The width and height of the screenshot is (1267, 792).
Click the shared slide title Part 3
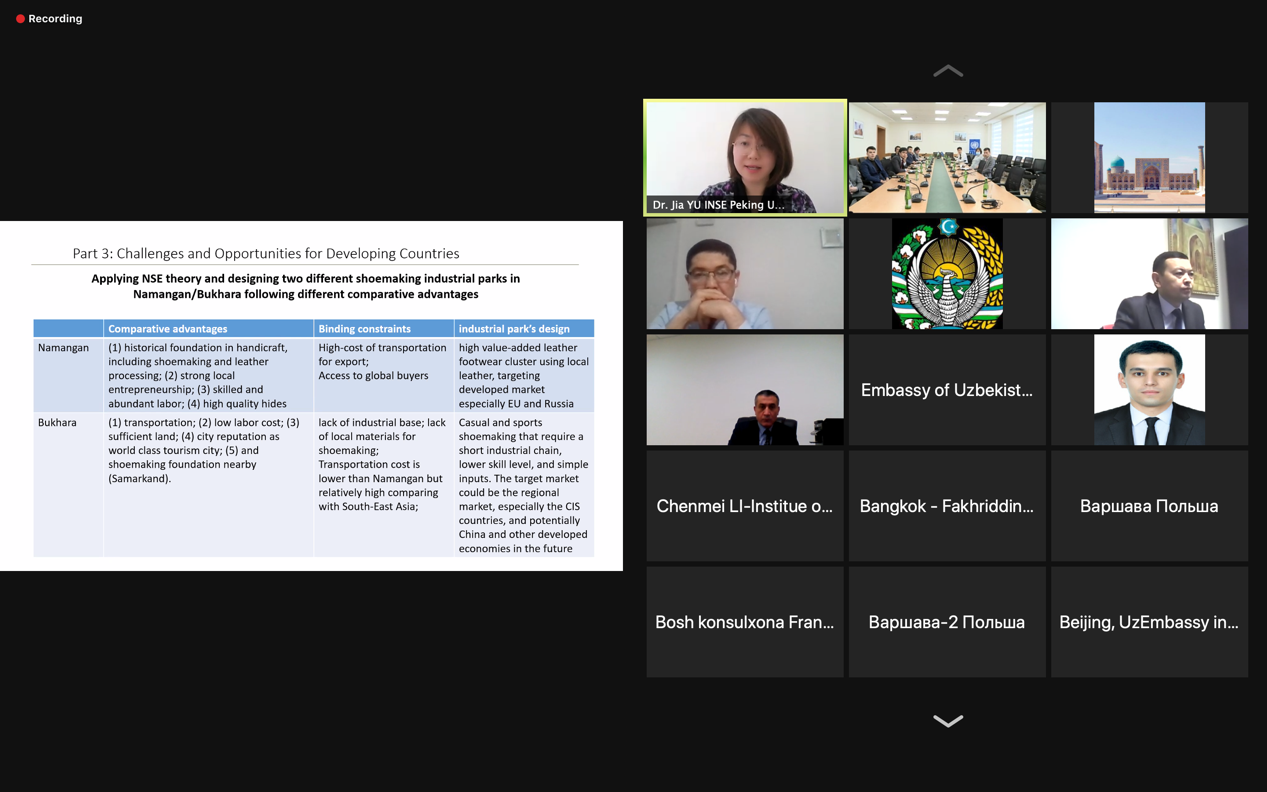pos(266,254)
